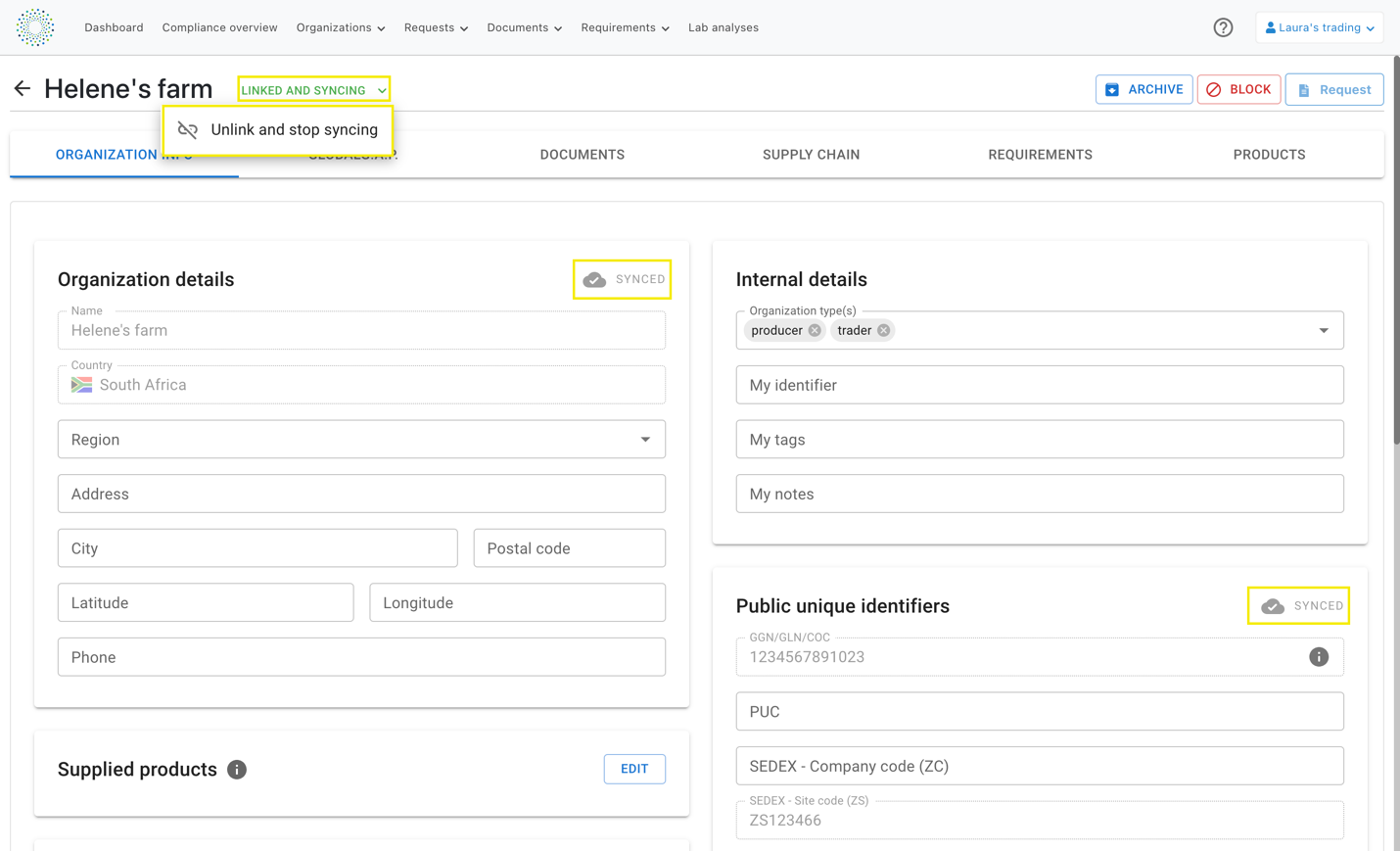The height and width of the screenshot is (851, 1400).
Task: Open the Region dropdown
Action: (361, 440)
